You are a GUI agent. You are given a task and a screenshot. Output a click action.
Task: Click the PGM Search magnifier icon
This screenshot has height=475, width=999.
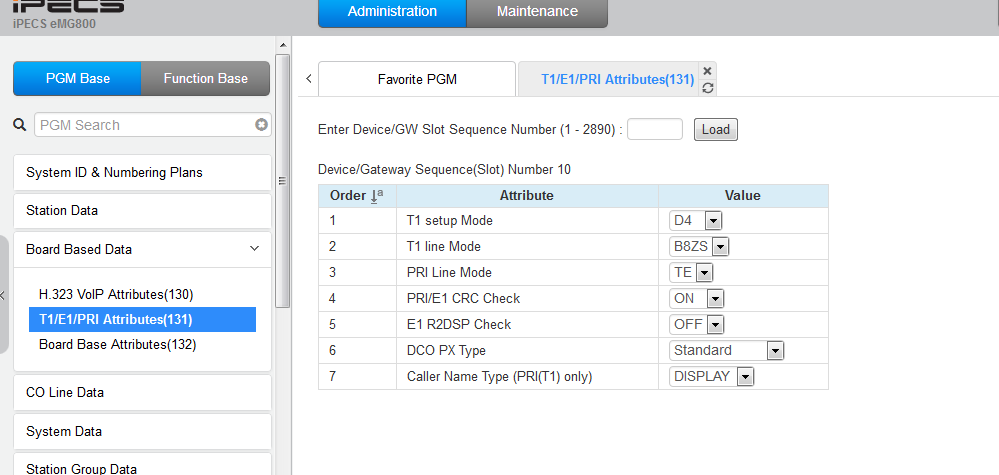tap(19, 125)
